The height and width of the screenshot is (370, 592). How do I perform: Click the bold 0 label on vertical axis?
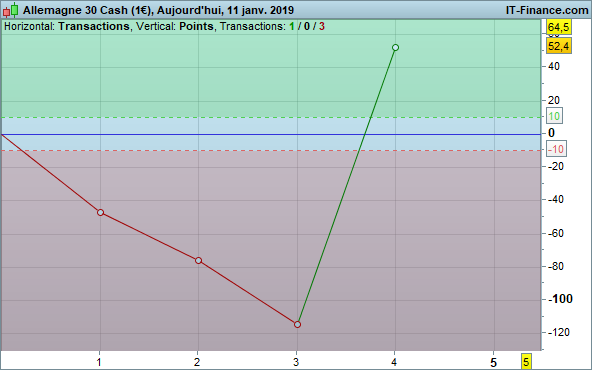tap(552, 133)
